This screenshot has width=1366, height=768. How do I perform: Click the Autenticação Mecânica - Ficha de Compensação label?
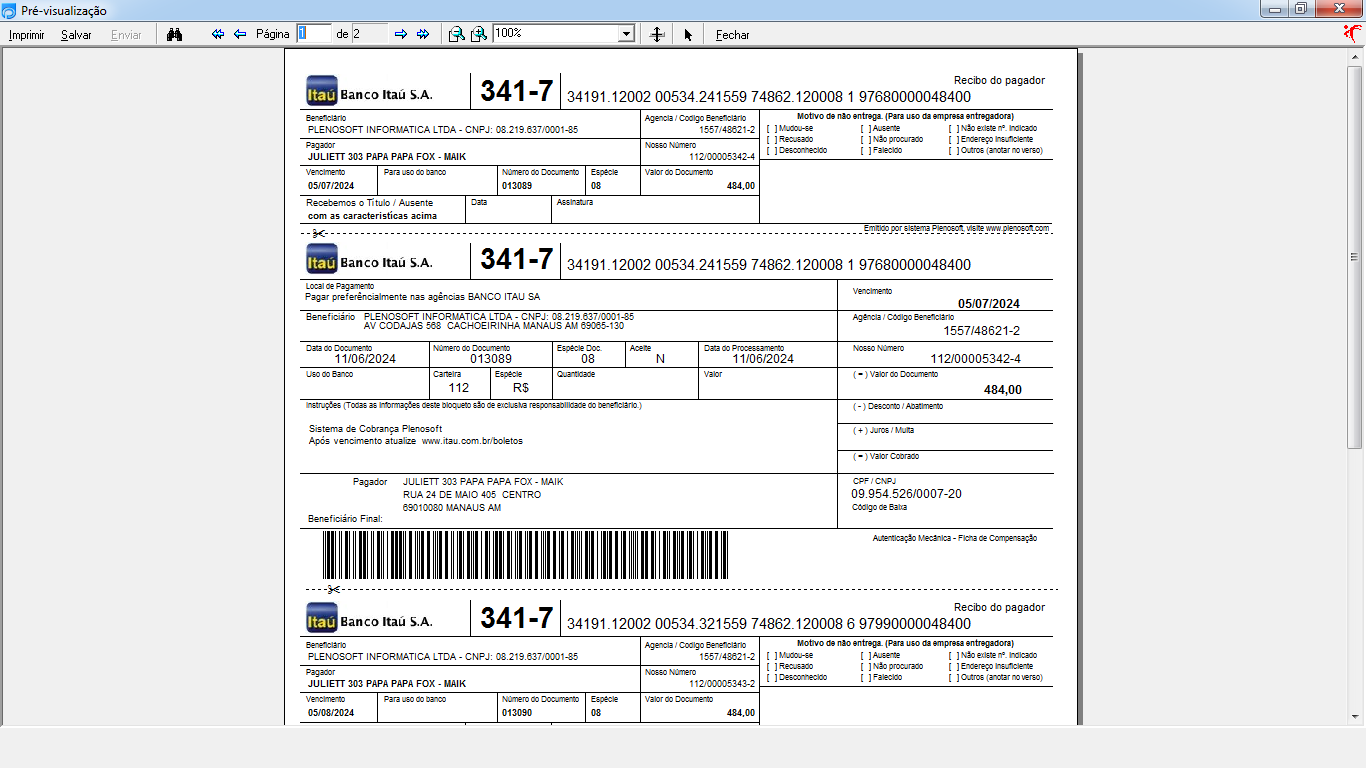[x=954, y=538]
